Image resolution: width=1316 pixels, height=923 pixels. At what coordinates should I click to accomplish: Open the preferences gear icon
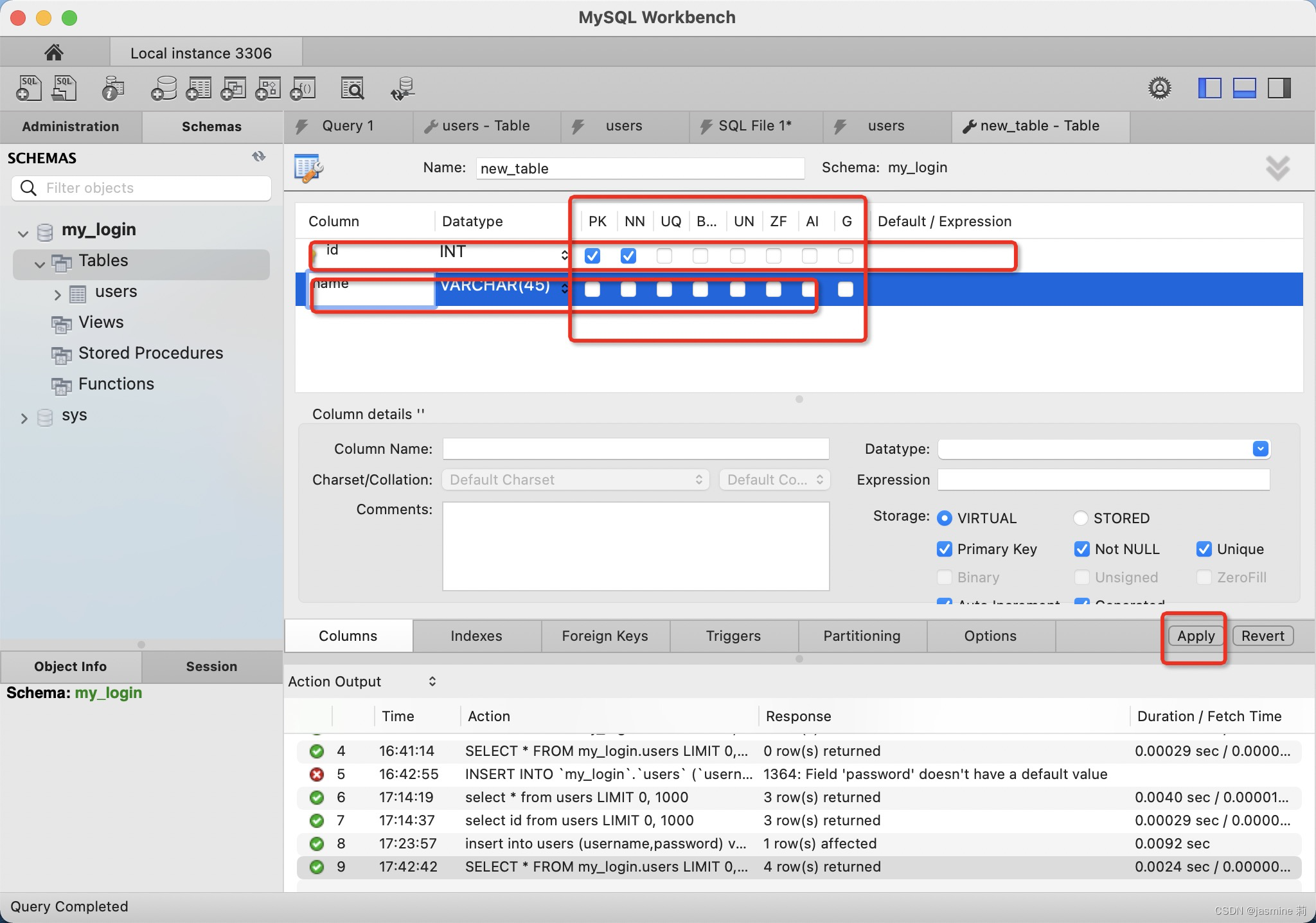coord(1159,88)
